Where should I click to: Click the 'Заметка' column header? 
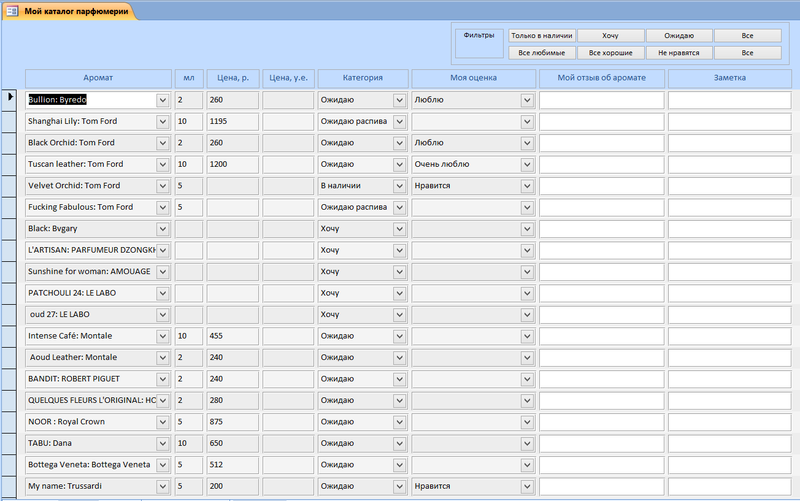(x=730, y=78)
